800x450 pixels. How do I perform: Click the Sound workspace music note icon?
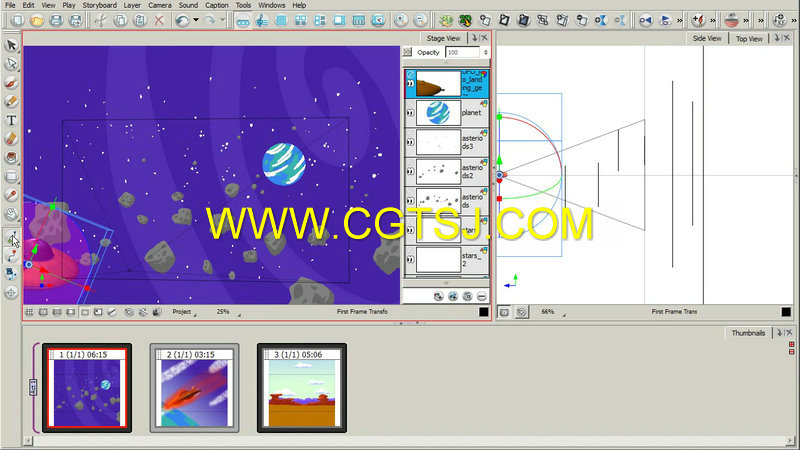[x=262, y=20]
